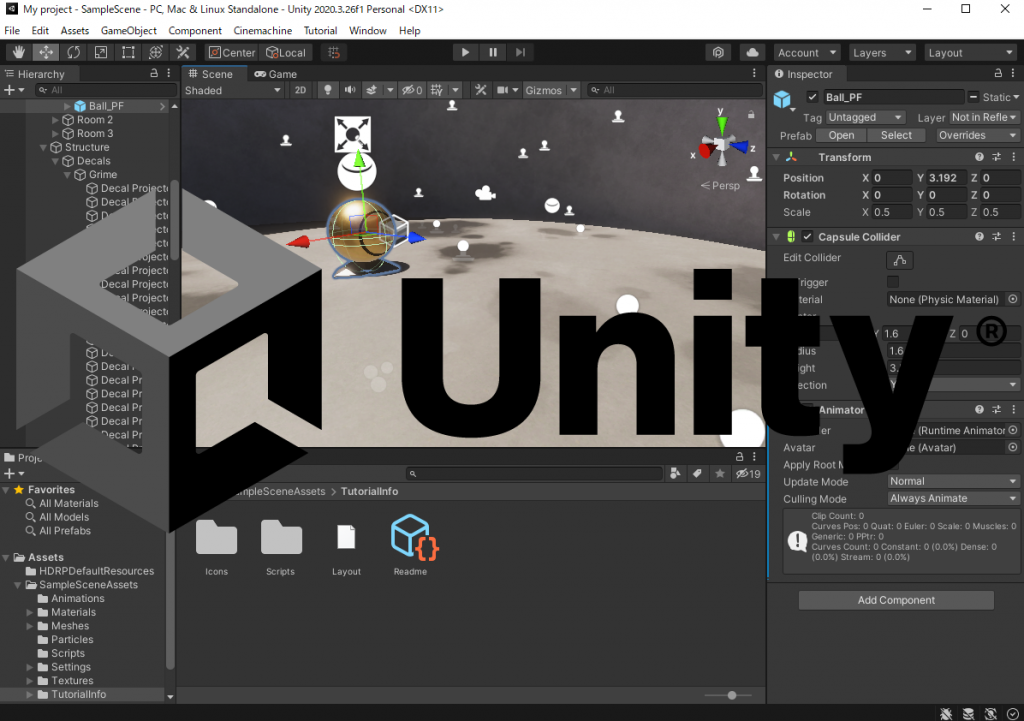Image resolution: width=1024 pixels, height=721 pixels.
Task: Uncheck the Ball_PF active checkbox
Action: point(812,97)
